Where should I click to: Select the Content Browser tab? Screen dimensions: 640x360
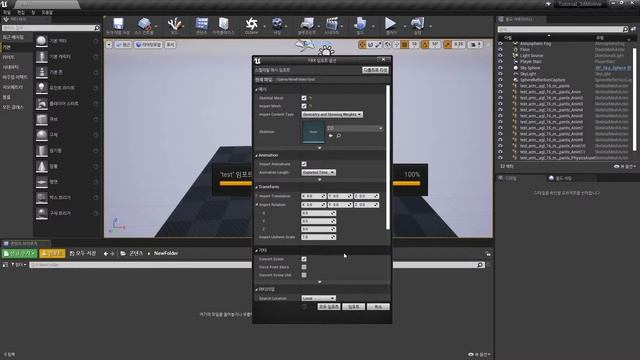coord(25,243)
